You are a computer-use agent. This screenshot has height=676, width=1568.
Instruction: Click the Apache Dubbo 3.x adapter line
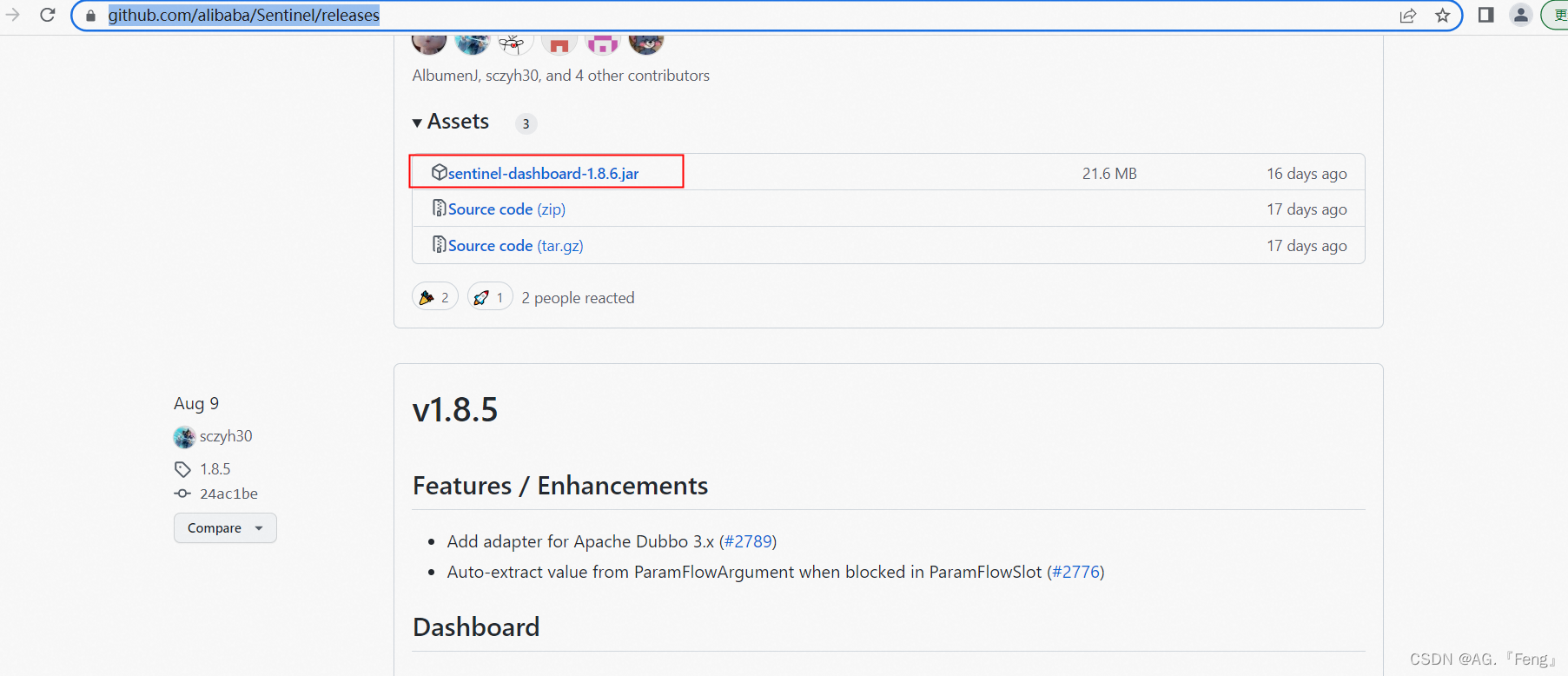click(612, 541)
